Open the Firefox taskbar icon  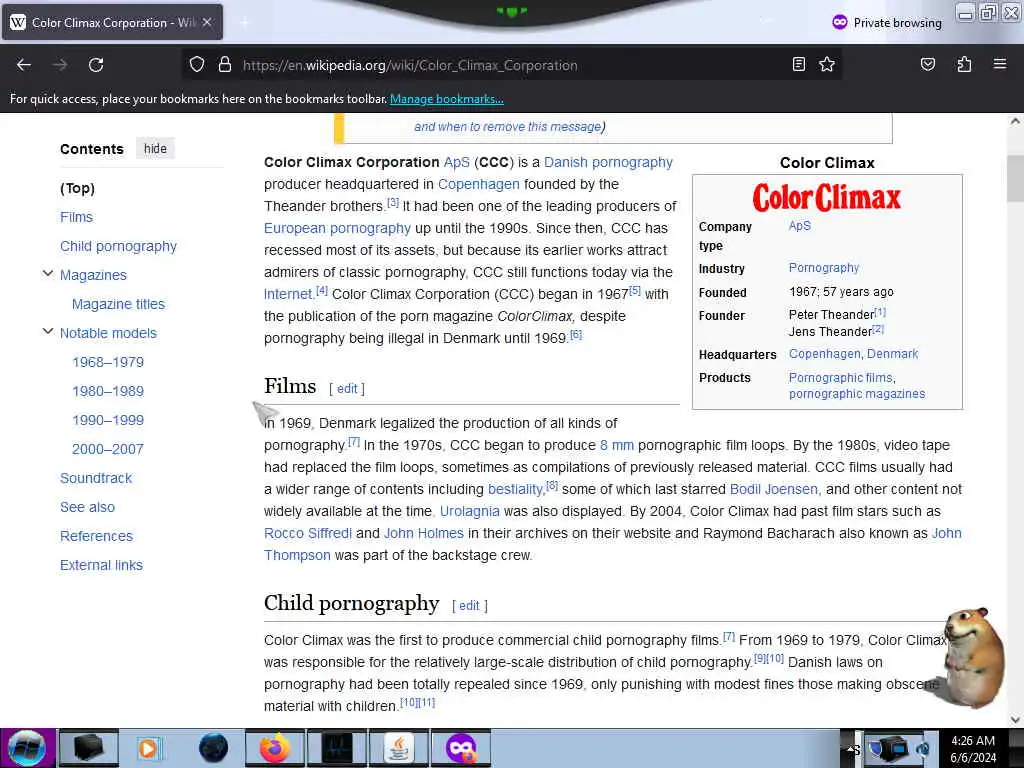click(x=274, y=748)
